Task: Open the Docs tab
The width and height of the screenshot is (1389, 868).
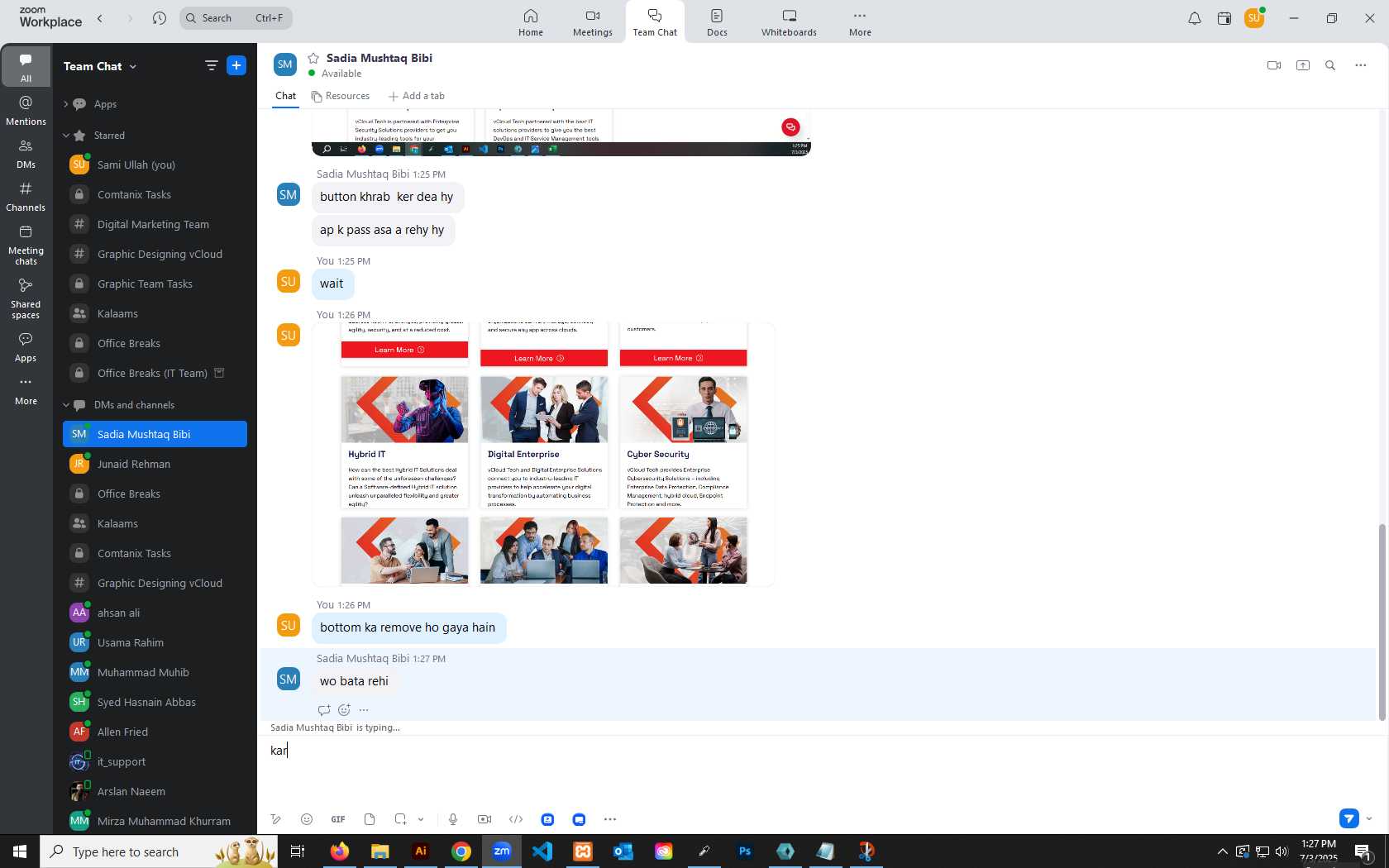Action: click(717, 22)
